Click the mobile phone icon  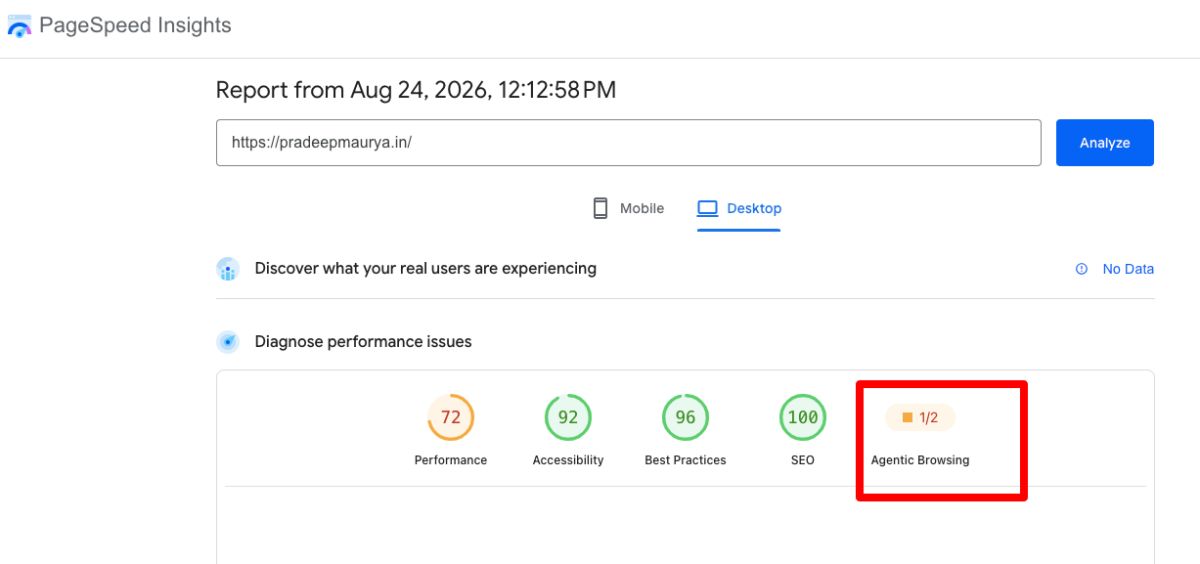(x=600, y=208)
